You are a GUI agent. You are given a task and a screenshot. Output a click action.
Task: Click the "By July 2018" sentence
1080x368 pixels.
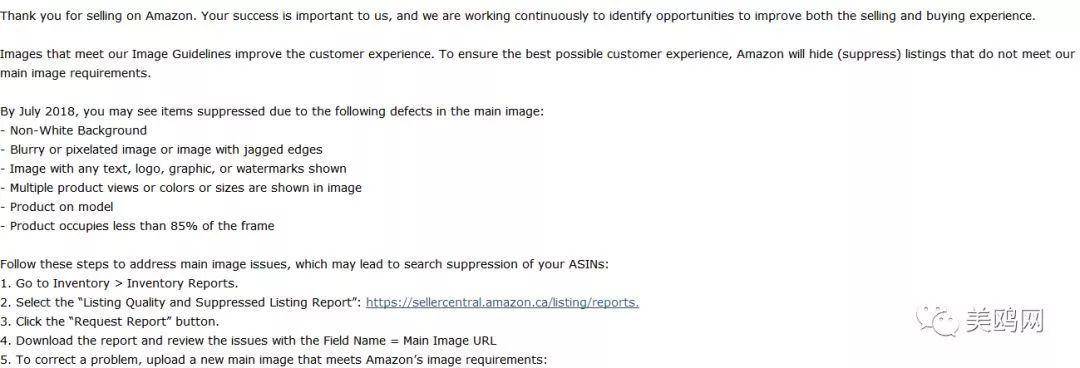click(x=272, y=111)
